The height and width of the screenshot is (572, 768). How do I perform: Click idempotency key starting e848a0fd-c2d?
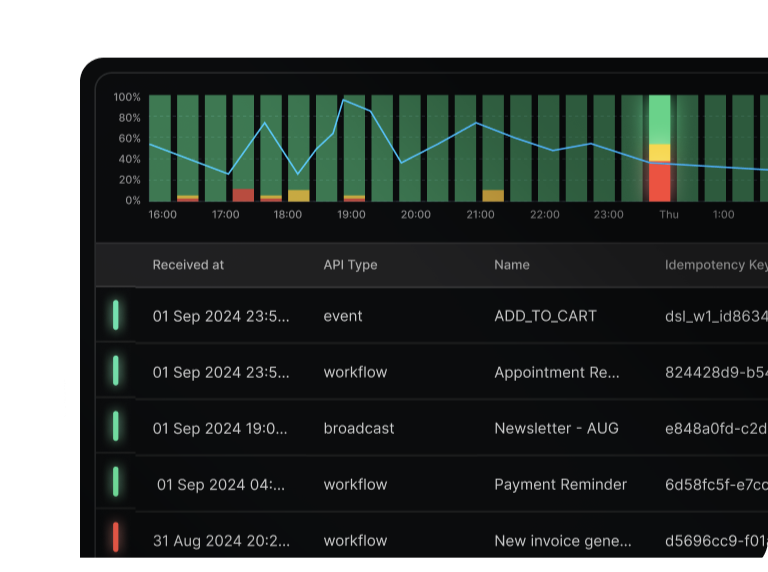[716, 429]
